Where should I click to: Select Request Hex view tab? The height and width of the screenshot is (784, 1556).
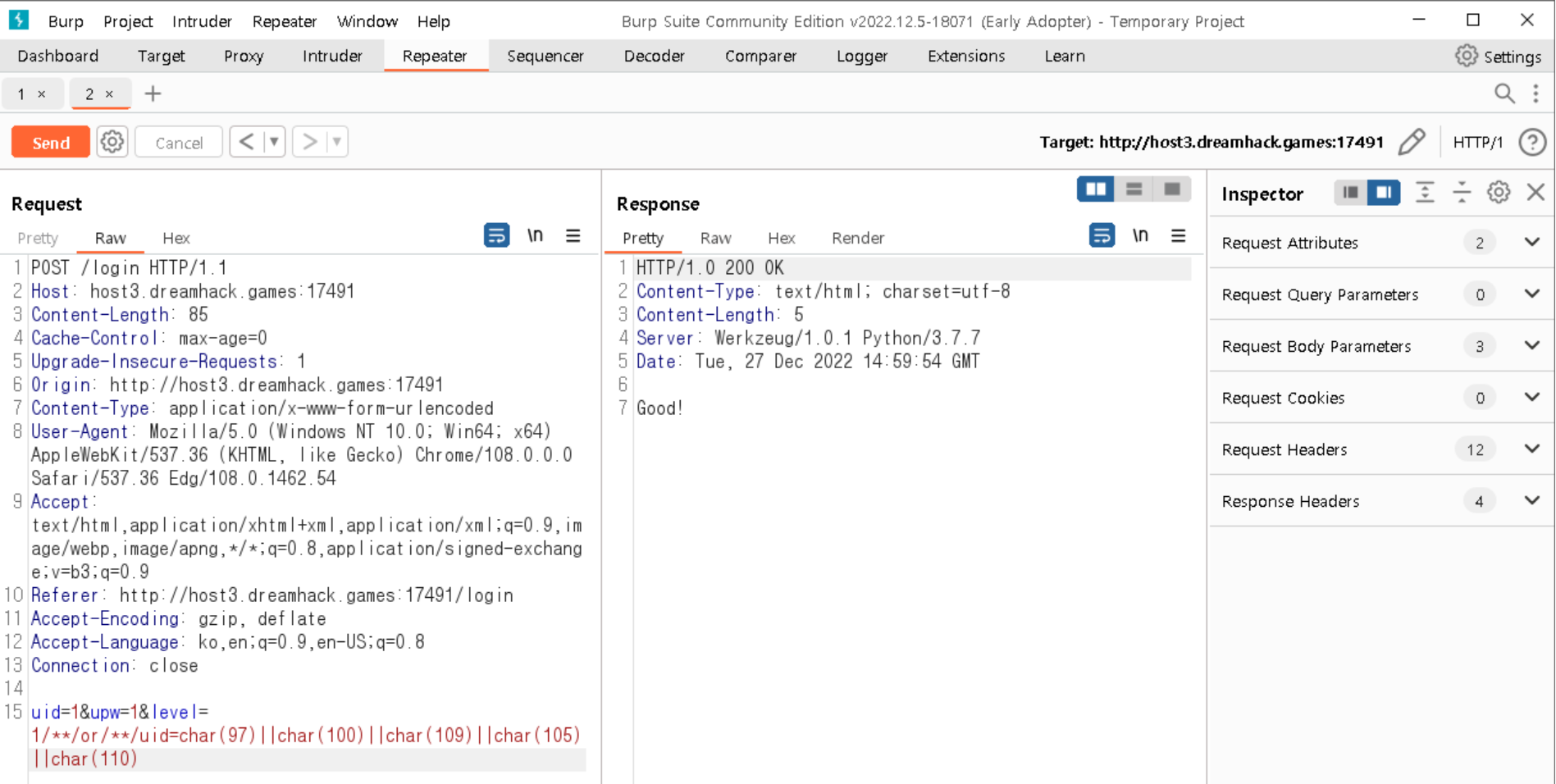point(176,238)
